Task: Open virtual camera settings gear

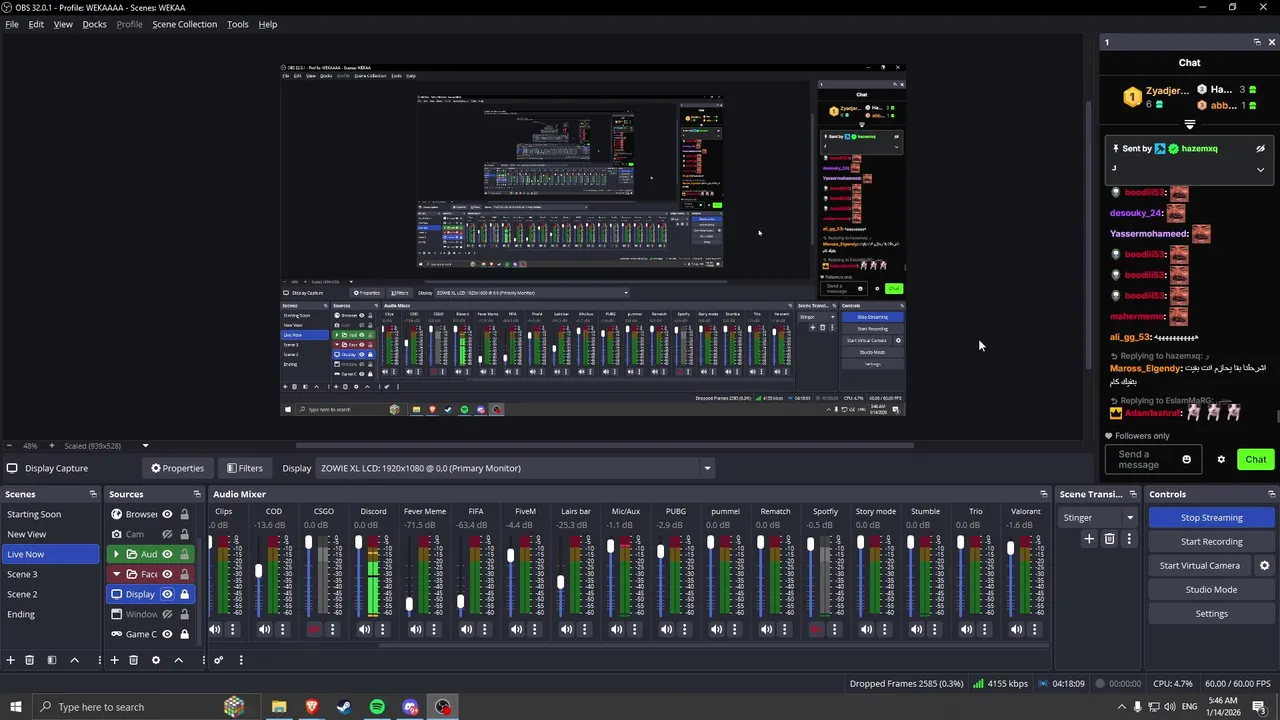Action: (1264, 565)
